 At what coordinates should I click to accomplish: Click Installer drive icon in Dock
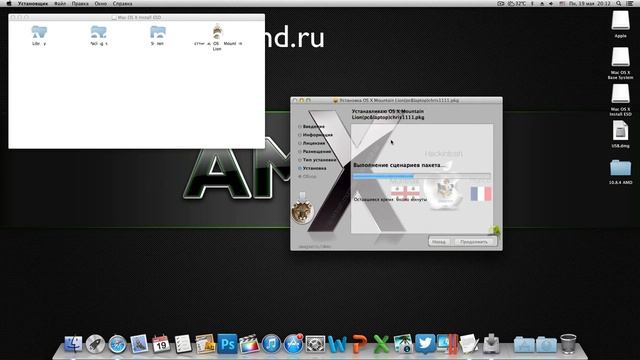click(x=491, y=344)
